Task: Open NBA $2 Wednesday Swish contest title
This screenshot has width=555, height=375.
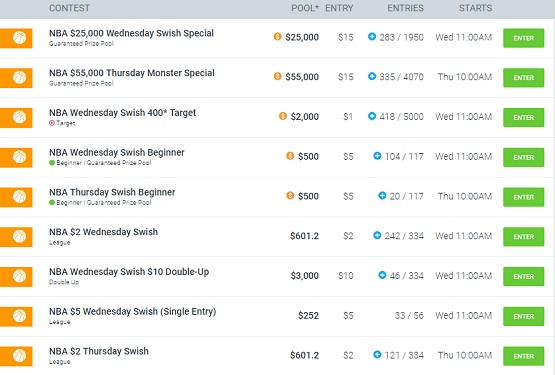Action: (x=103, y=232)
